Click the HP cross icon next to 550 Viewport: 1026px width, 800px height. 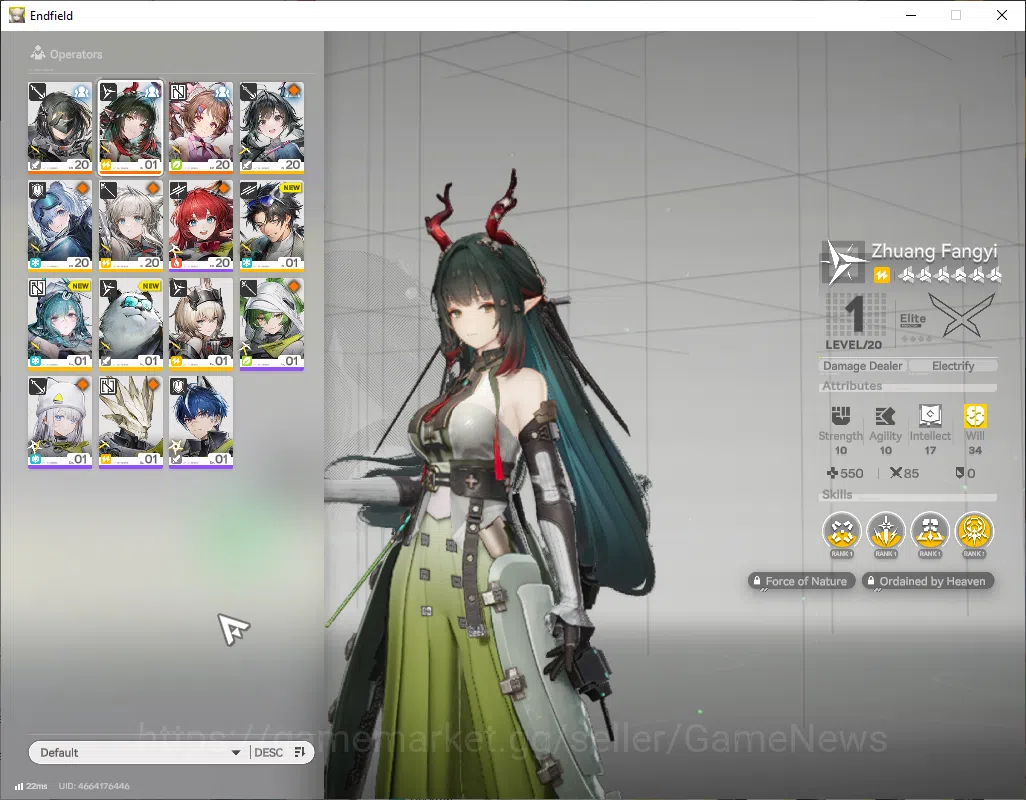click(832, 473)
